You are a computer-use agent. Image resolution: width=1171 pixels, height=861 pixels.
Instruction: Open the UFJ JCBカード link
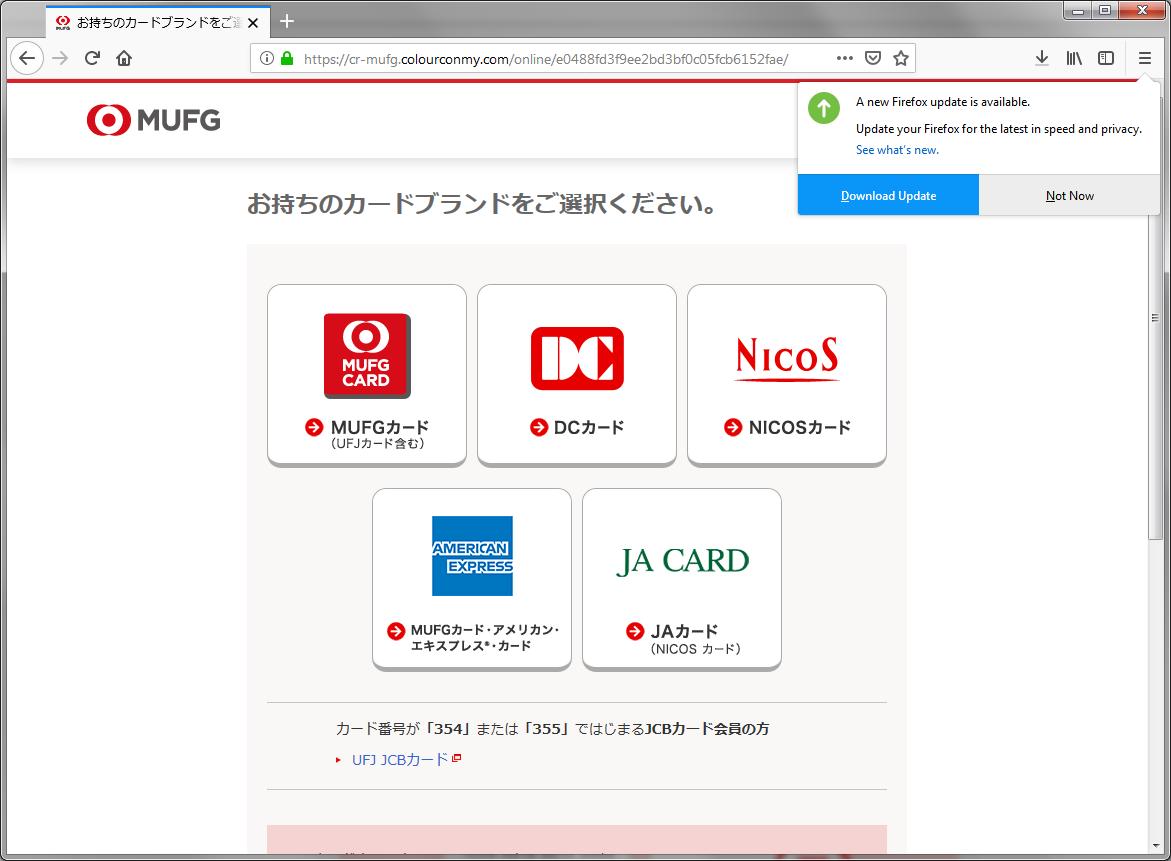pos(400,759)
